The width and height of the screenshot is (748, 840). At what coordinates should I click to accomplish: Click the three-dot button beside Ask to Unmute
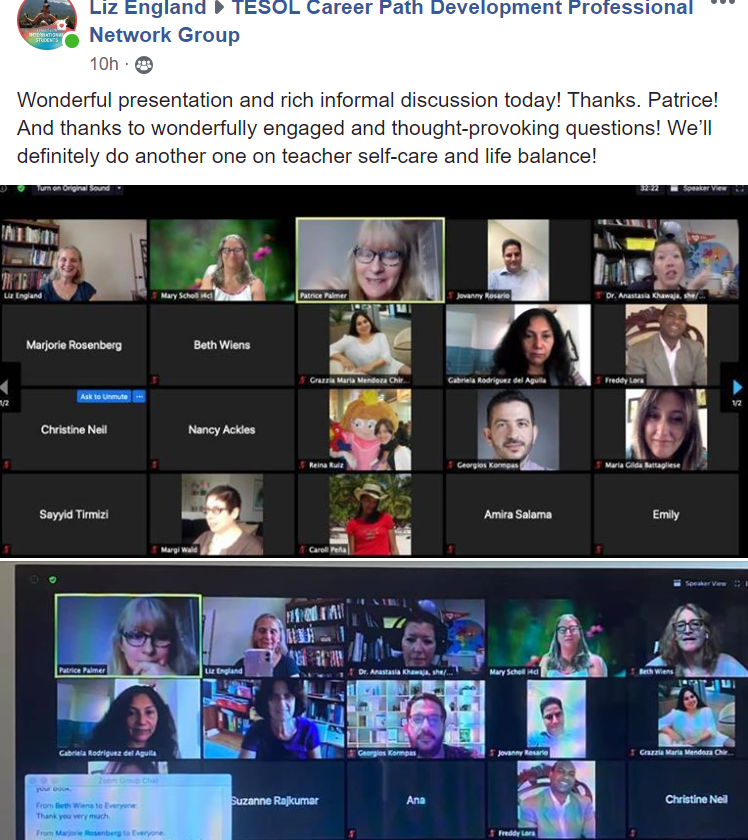[140, 397]
